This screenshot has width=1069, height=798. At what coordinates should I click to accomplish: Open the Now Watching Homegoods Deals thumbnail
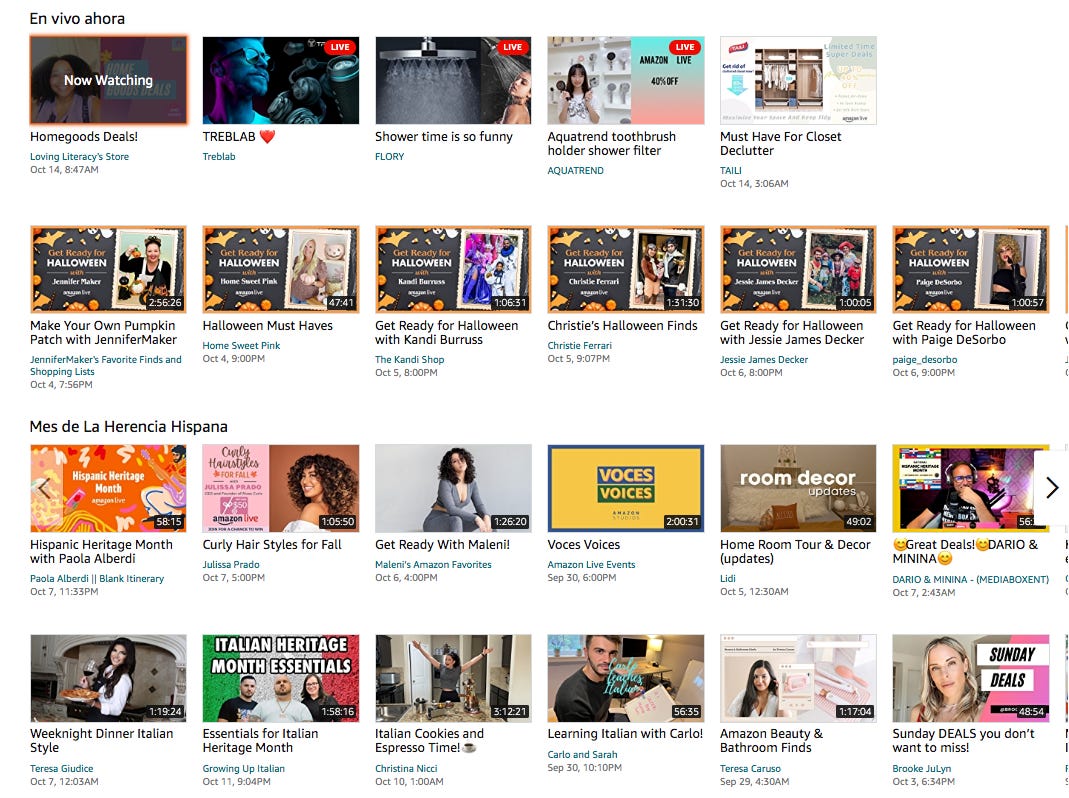[x=108, y=80]
